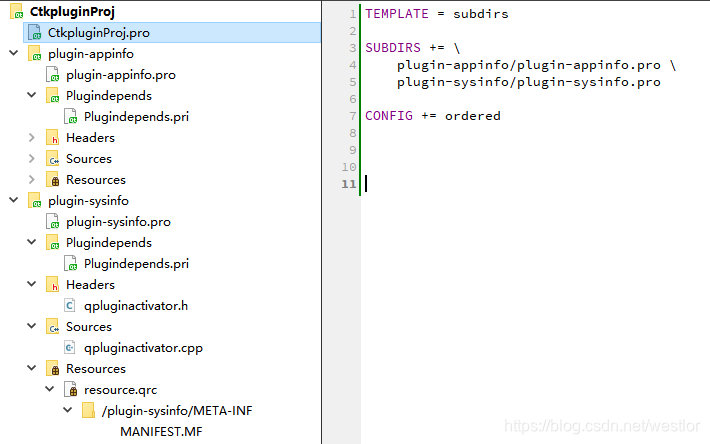This screenshot has width=710, height=444.
Task: Select Plugindepends.pri label under plugin-sysinfo
Action: click(x=136, y=264)
